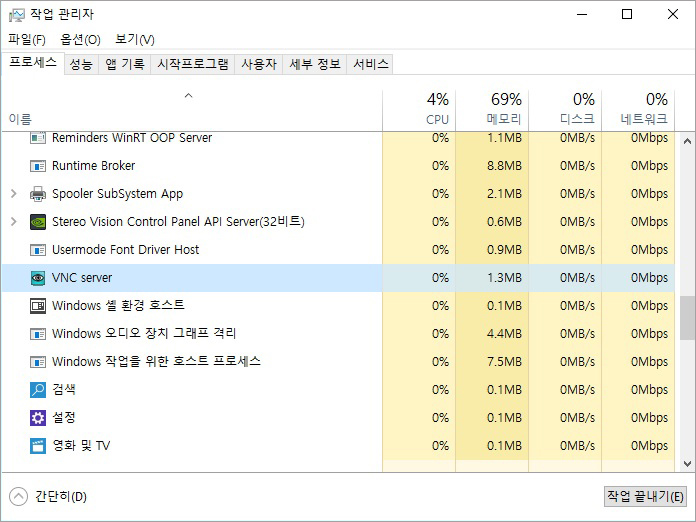The image size is (696, 522).
Task: Select the VNC server process name
Action: coord(82,278)
